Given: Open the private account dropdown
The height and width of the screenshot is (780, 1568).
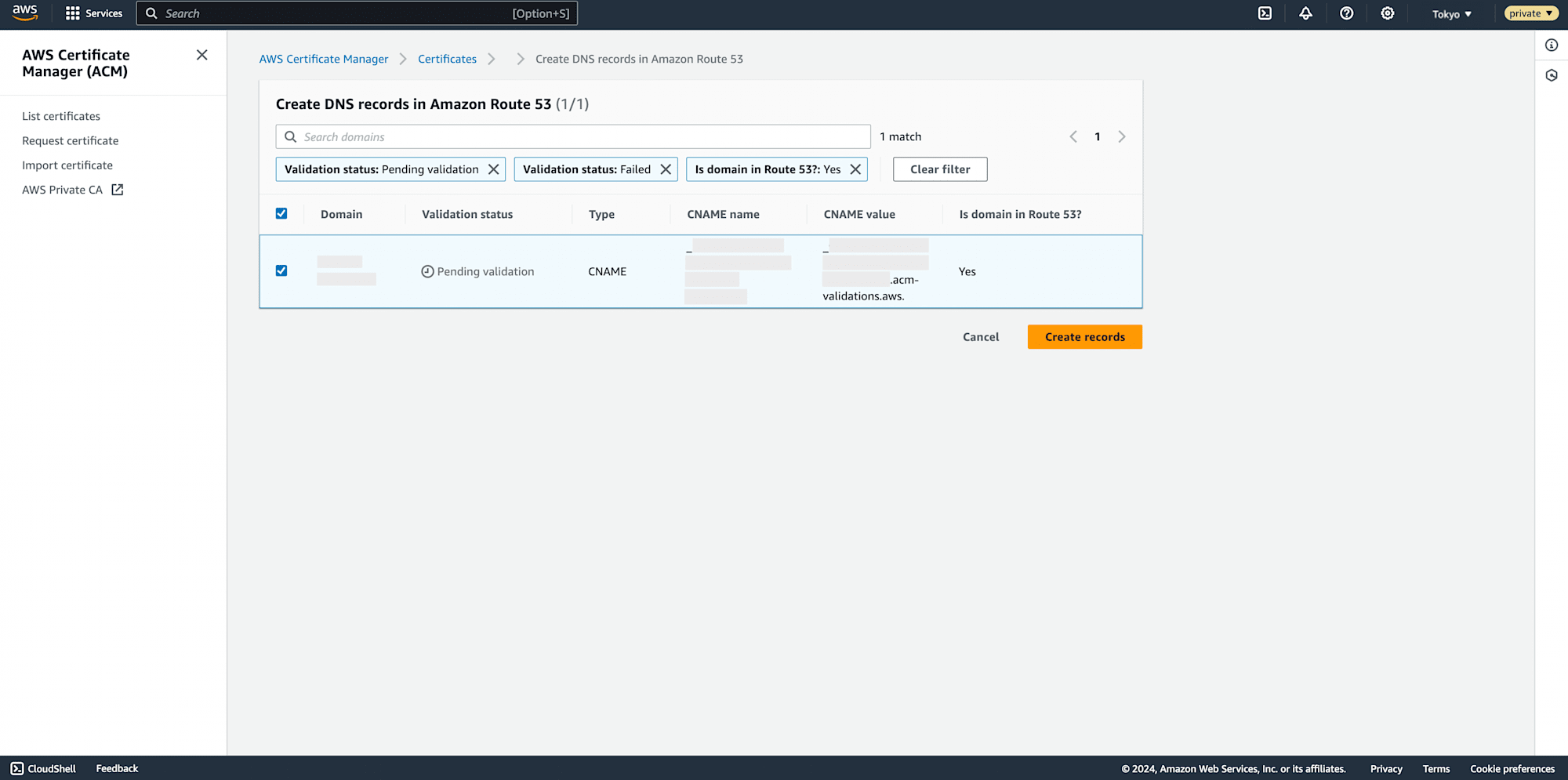Looking at the screenshot, I should (1531, 13).
